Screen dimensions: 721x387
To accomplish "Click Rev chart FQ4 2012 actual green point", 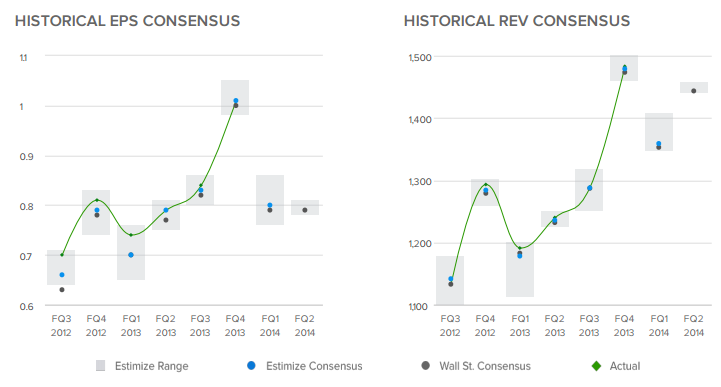I will click(486, 185).
